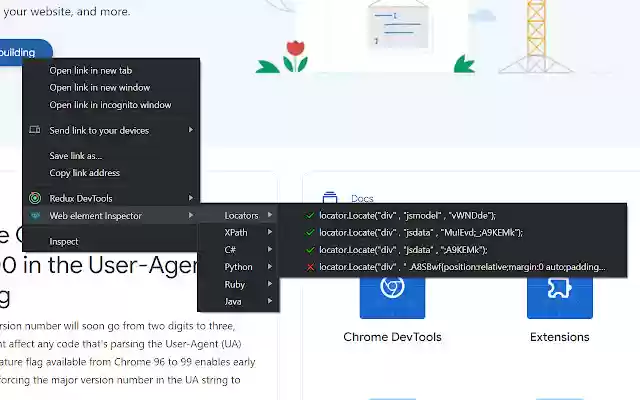Click the Docs icon
Viewport: 640px width, 400px height.
330,197
